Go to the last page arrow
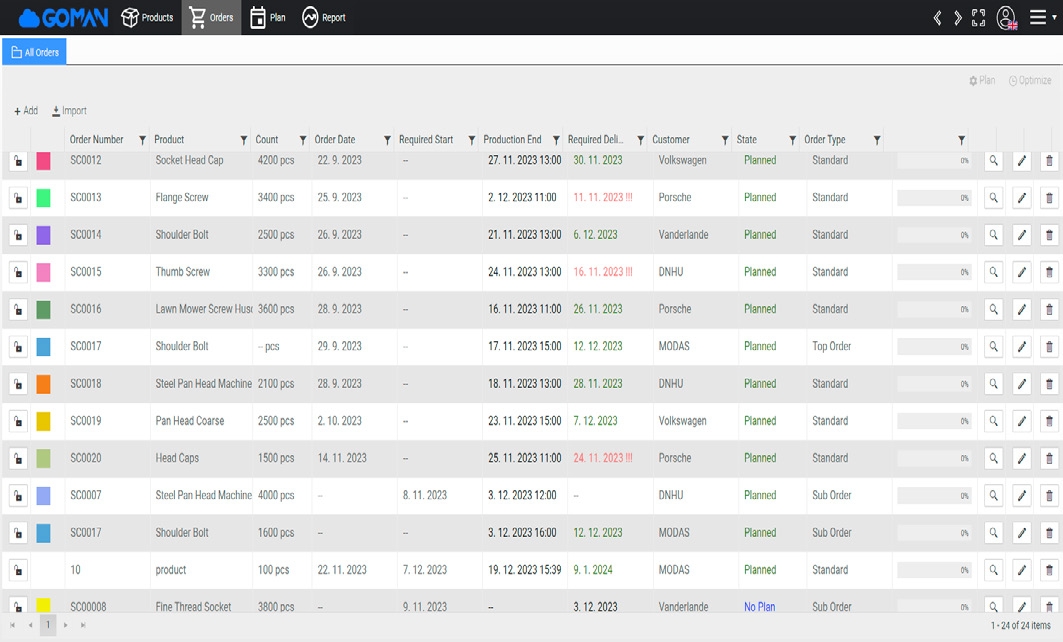Viewport: 1063px width, 642px height. [x=83, y=625]
